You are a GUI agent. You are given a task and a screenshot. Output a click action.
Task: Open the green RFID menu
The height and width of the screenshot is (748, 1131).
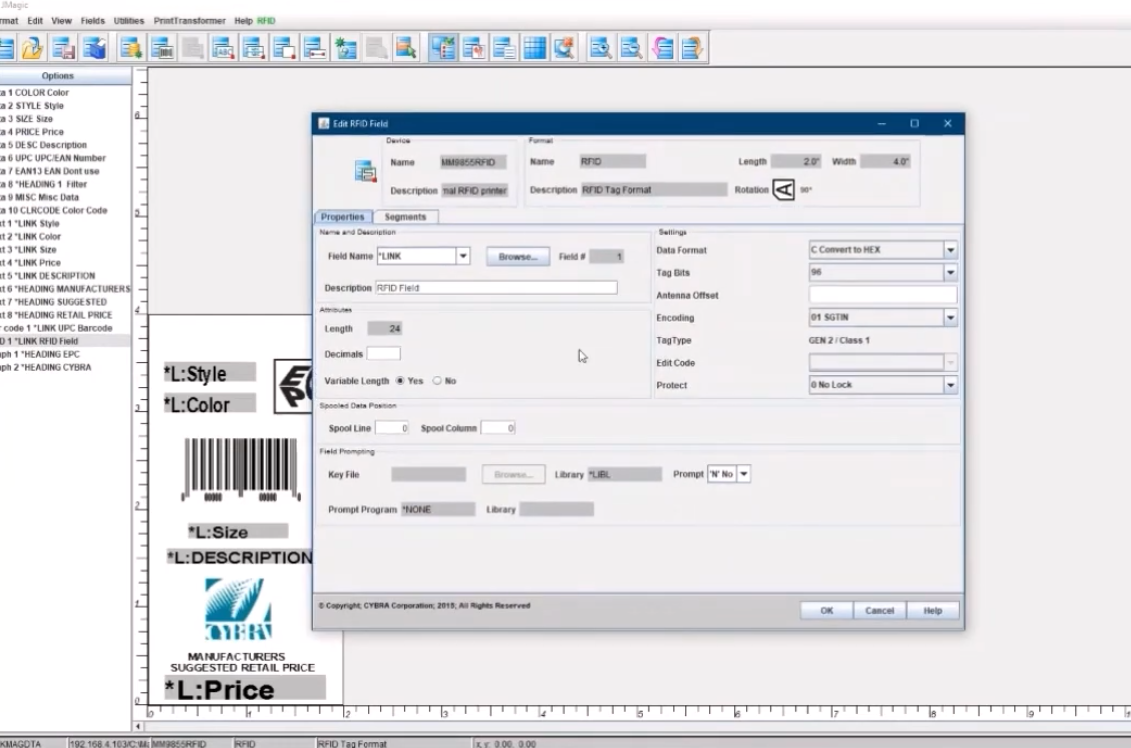click(266, 21)
